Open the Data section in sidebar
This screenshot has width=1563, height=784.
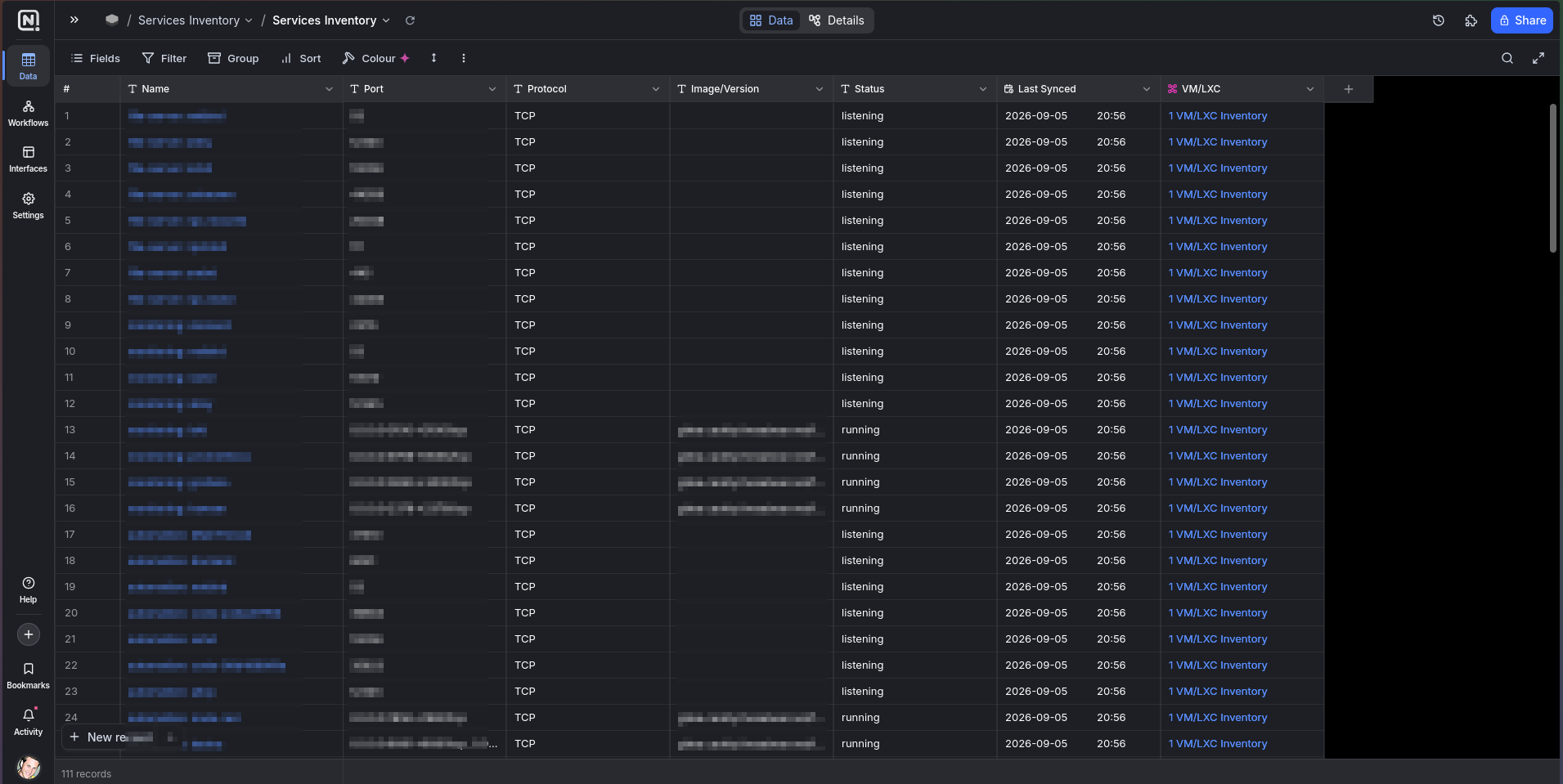coord(29,66)
